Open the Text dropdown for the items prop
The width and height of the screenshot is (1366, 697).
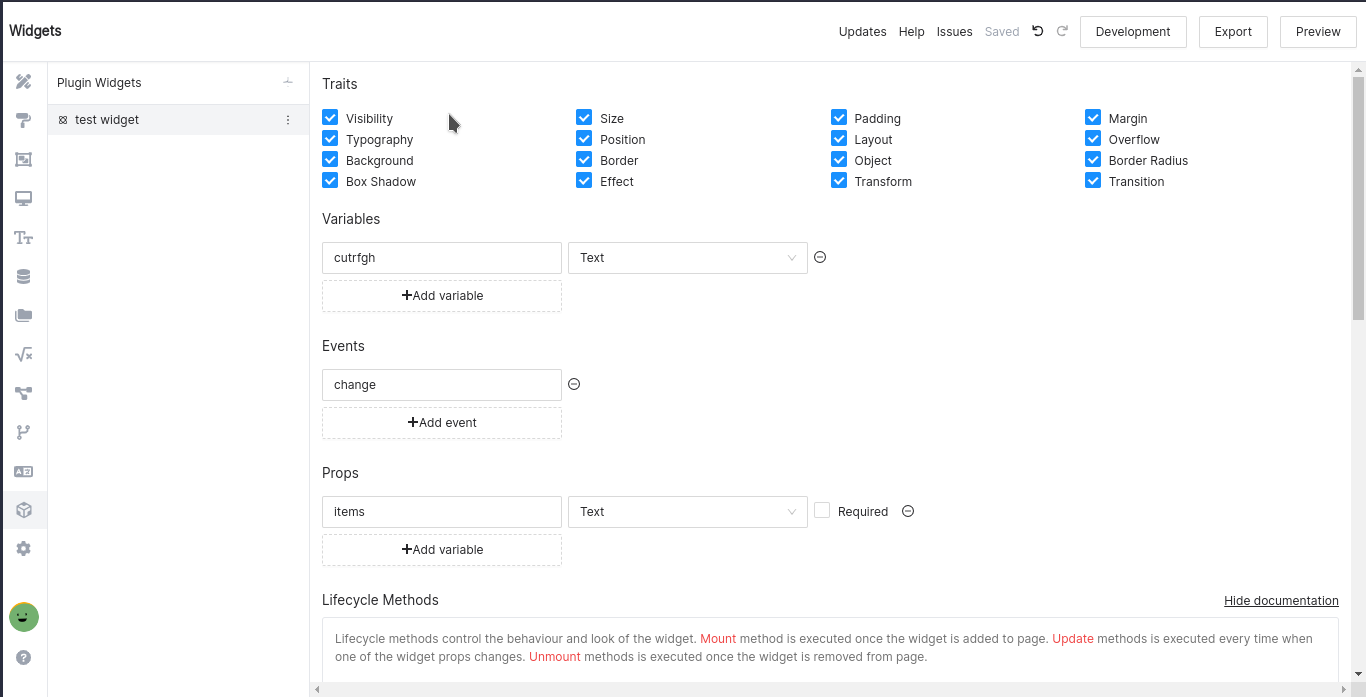(687, 511)
